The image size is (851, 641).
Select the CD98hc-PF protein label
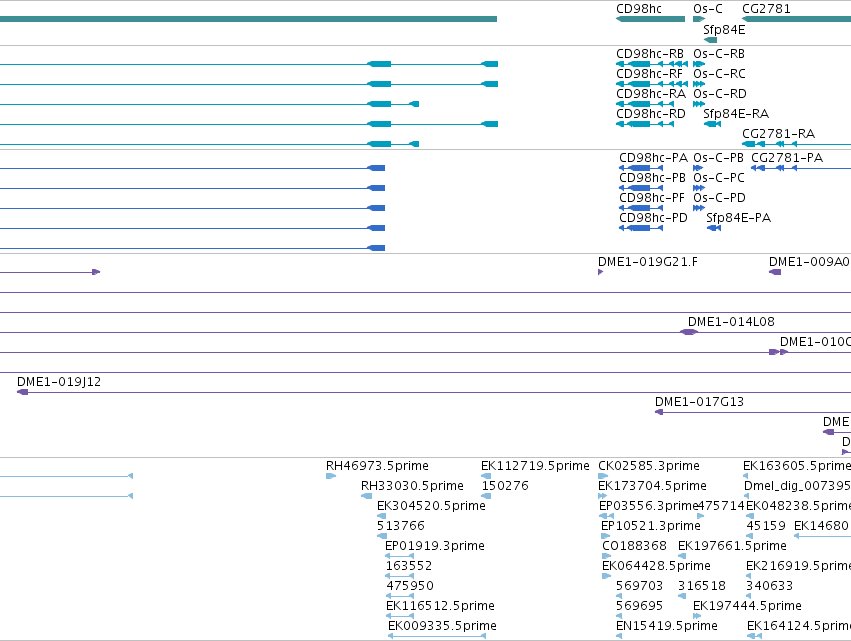coord(652,198)
